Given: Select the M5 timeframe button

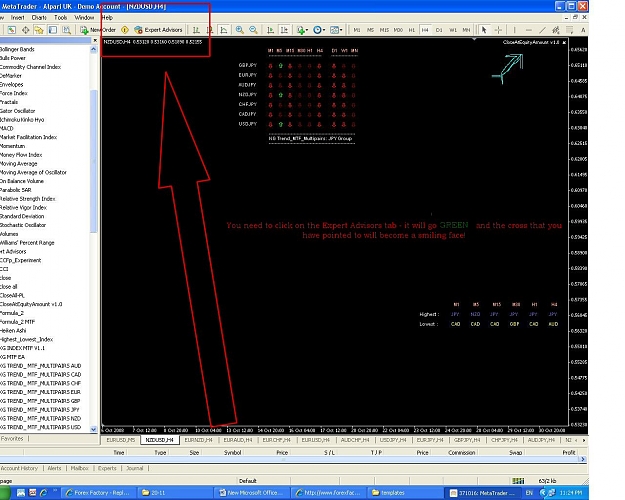Looking at the screenshot, I should (370, 30).
